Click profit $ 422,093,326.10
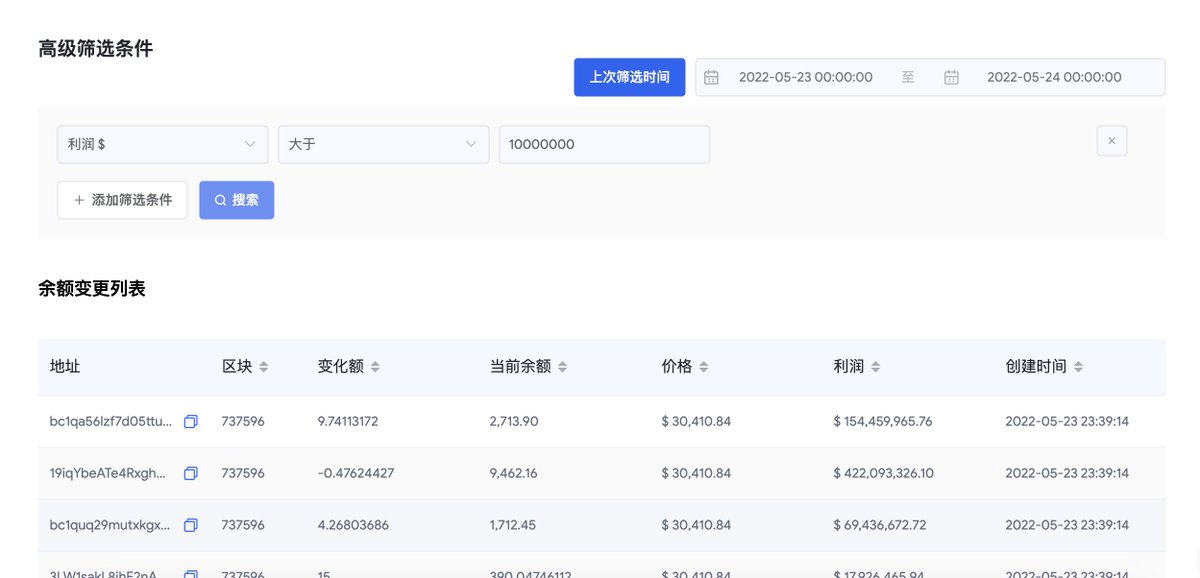The height and width of the screenshot is (578, 1200). (884, 474)
